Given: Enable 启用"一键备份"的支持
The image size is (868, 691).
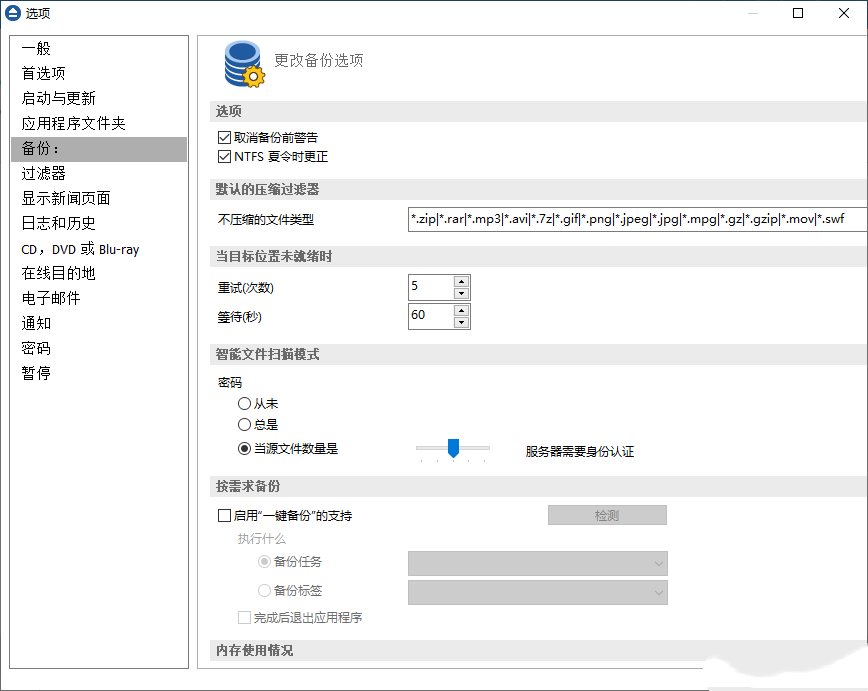Looking at the screenshot, I should (225, 515).
